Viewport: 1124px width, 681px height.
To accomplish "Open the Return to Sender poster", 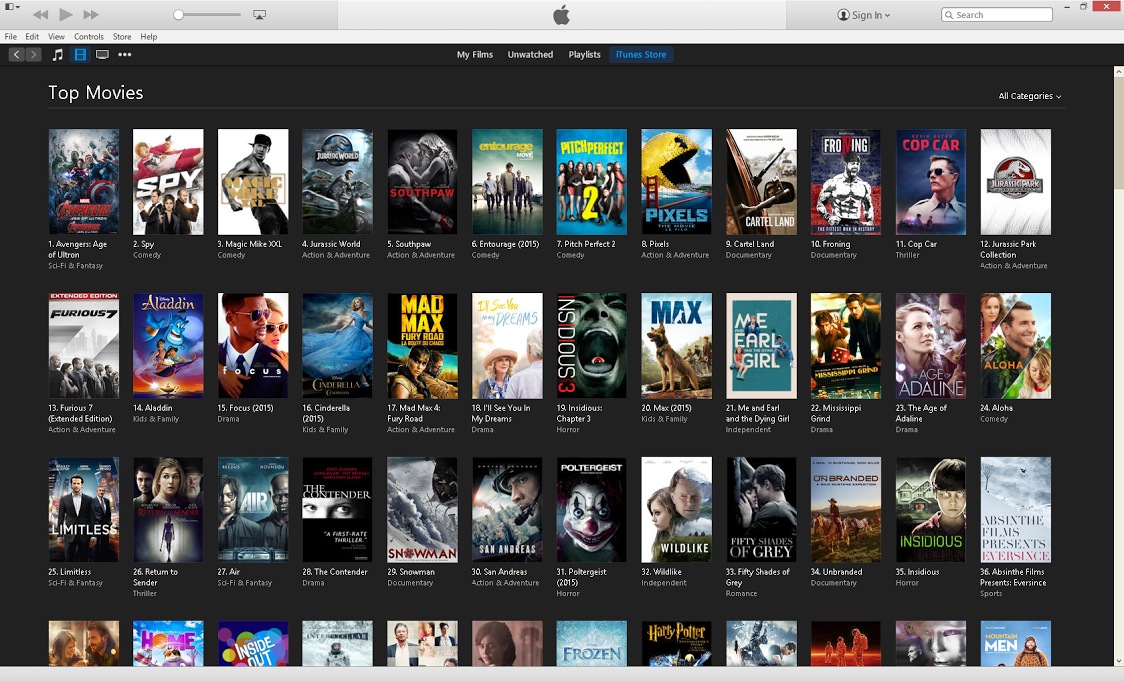I will tap(168, 510).
